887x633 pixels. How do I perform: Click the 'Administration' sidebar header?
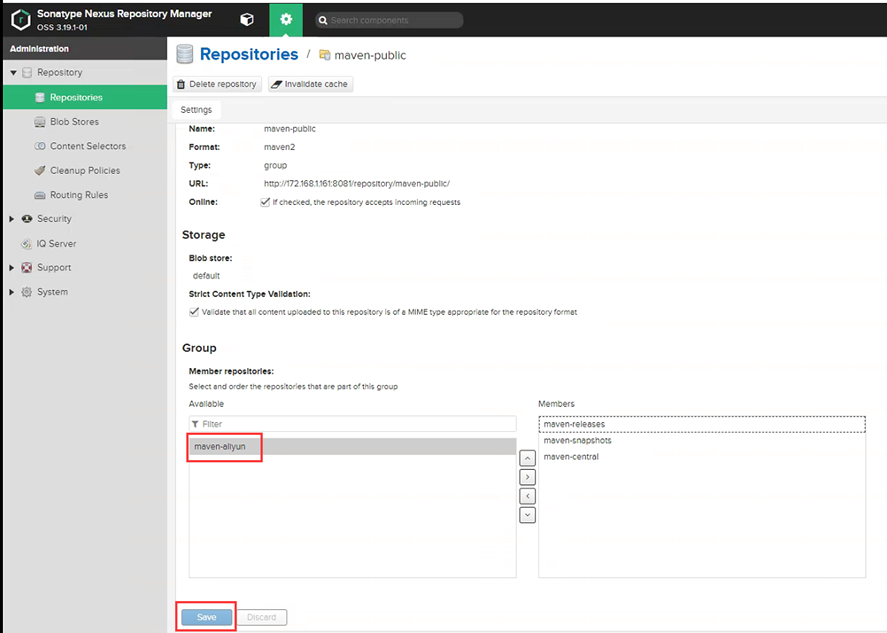click(39, 49)
